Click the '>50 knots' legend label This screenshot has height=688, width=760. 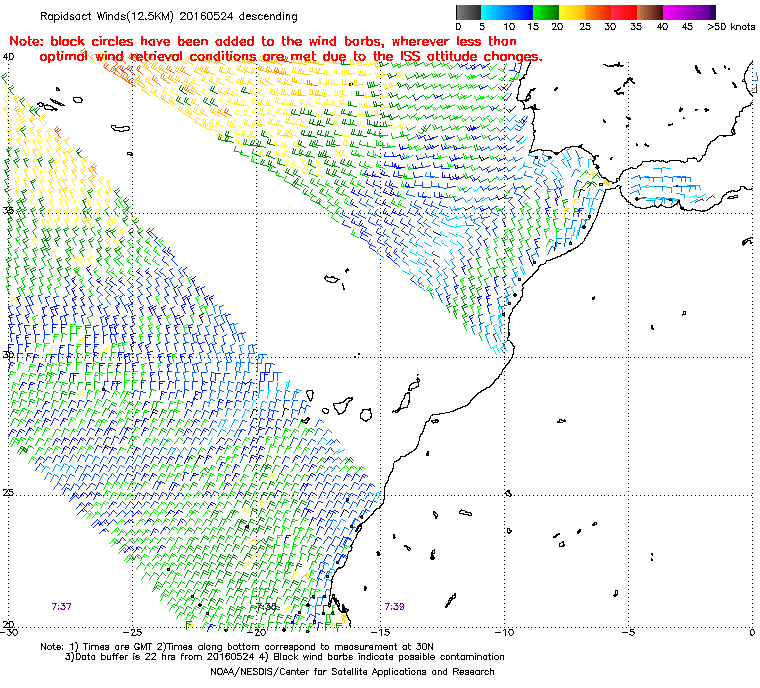(731, 27)
